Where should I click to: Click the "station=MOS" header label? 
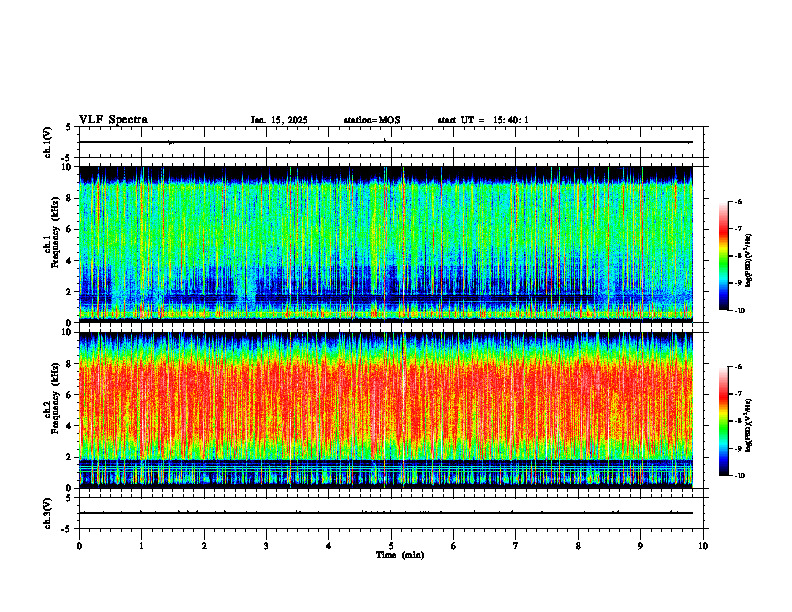click(372, 120)
